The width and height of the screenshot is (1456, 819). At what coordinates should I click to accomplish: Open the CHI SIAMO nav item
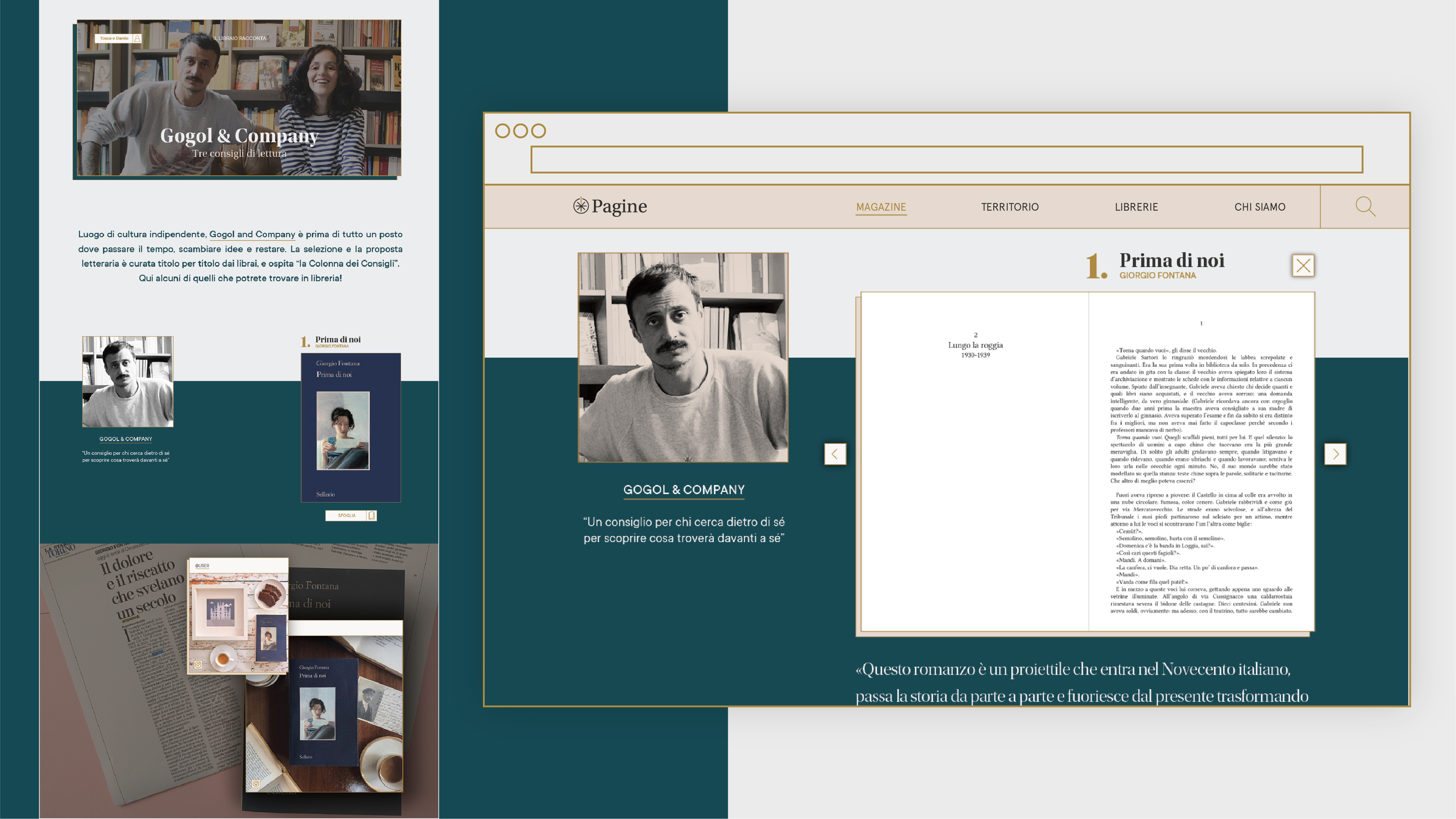(x=1259, y=207)
